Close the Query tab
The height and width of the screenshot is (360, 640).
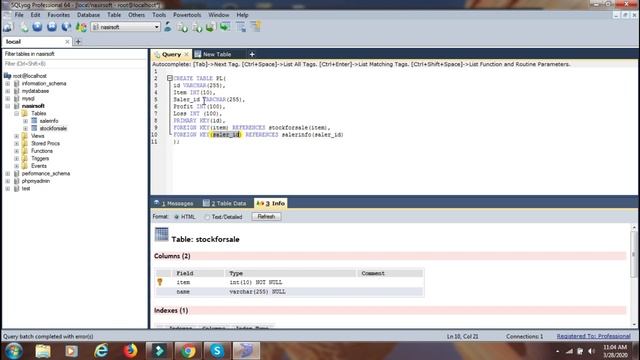[x=187, y=54]
